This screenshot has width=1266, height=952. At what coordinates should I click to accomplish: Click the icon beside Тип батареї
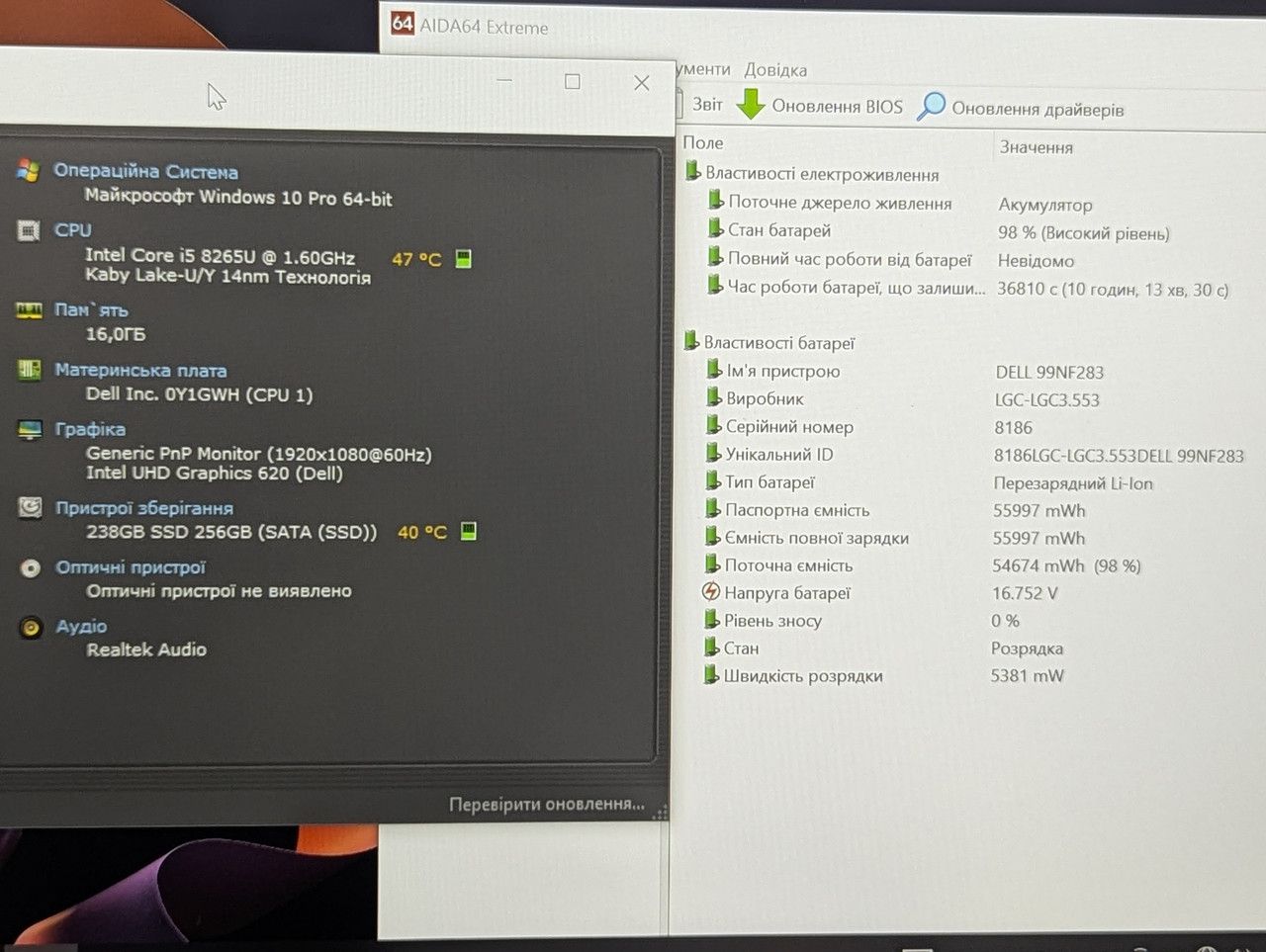tap(713, 480)
